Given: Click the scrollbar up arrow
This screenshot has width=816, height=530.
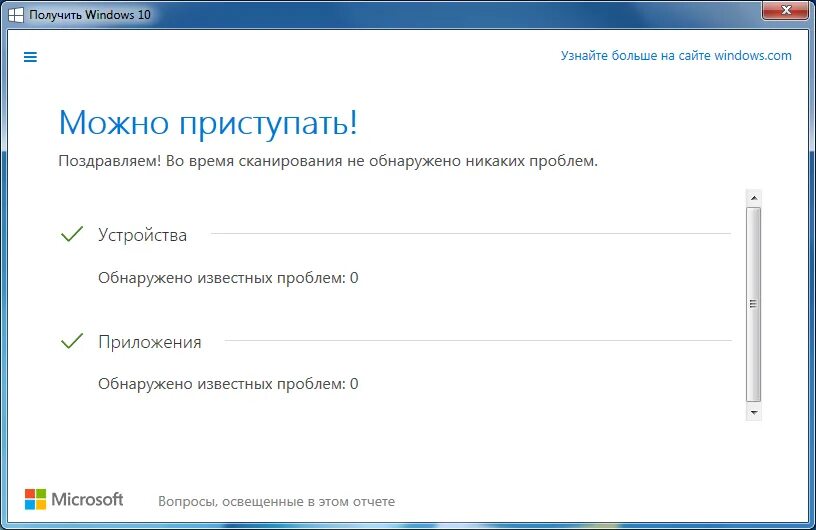Looking at the screenshot, I should [753, 198].
